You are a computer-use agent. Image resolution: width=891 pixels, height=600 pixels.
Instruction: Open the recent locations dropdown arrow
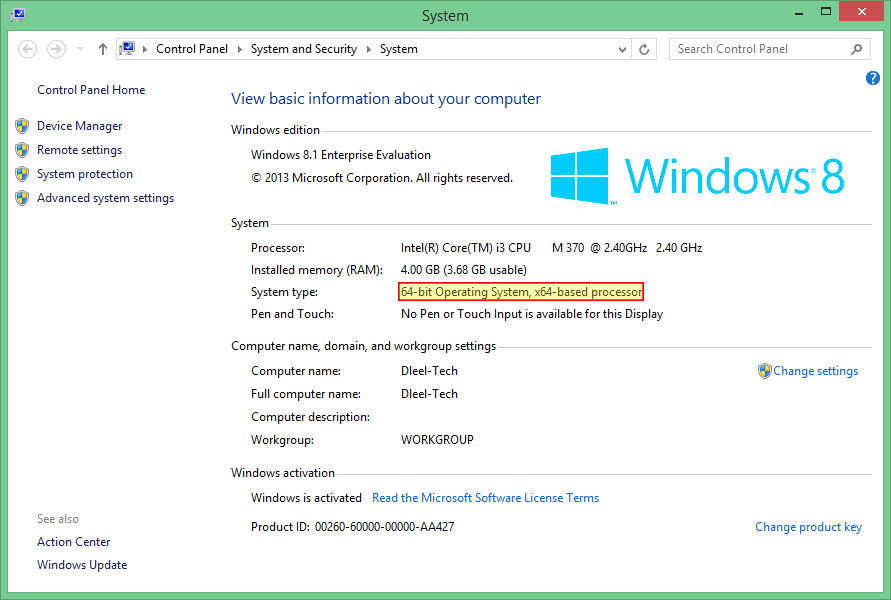coord(80,49)
